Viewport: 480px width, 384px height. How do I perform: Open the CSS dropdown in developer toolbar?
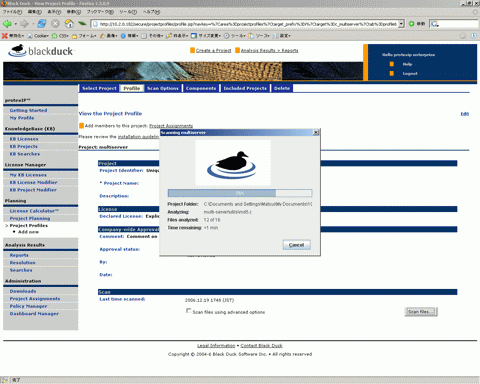tap(60, 36)
